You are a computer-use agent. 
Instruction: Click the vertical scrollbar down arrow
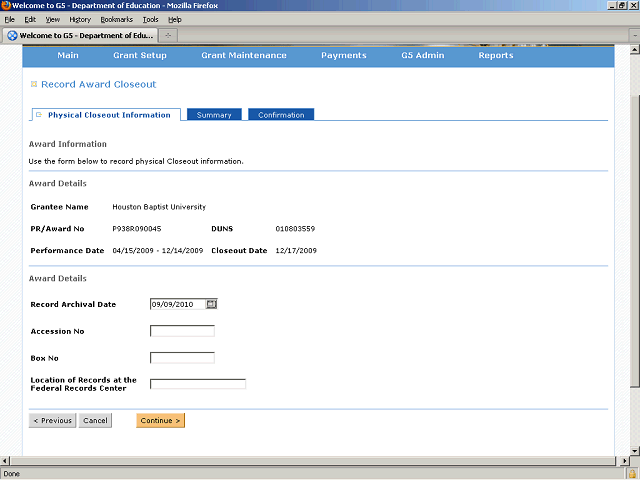[x=635, y=451]
